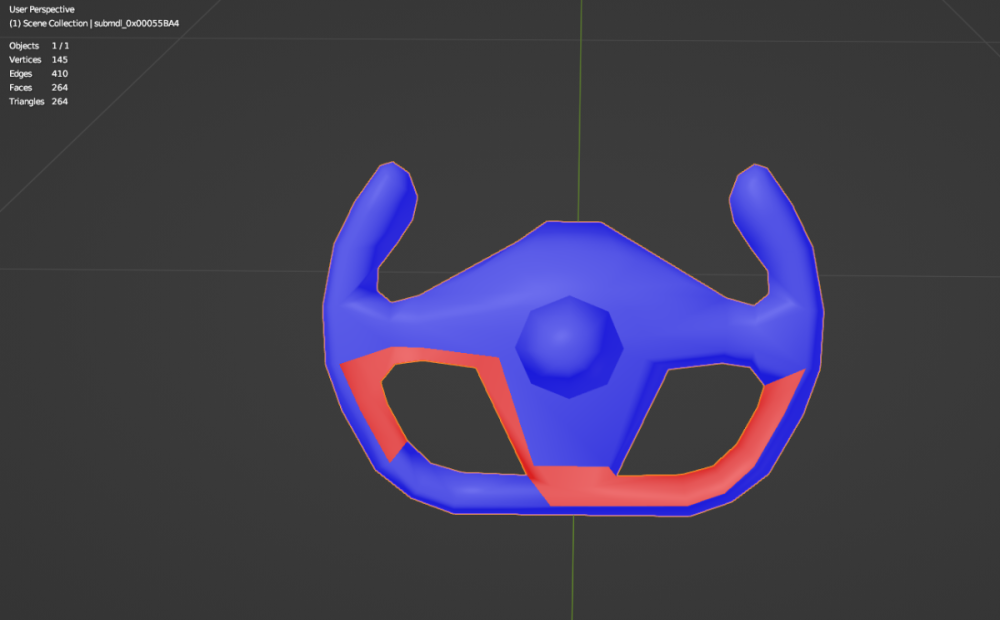Click the 'User Perspective' overlay text
Screen dimensions: 1000x620
pos(41,10)
